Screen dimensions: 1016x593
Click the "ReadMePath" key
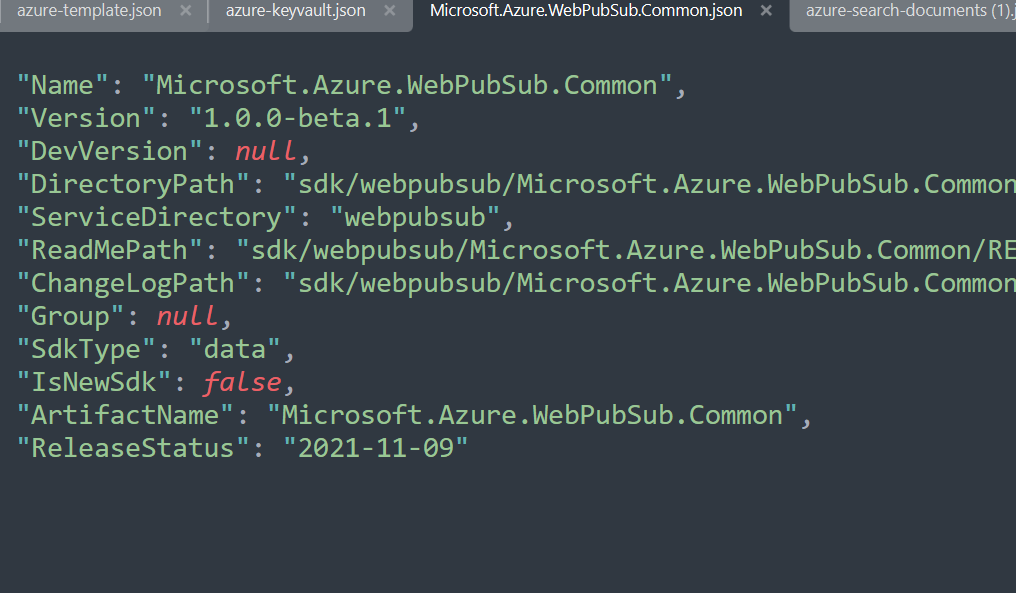click(x=109, y=251)
